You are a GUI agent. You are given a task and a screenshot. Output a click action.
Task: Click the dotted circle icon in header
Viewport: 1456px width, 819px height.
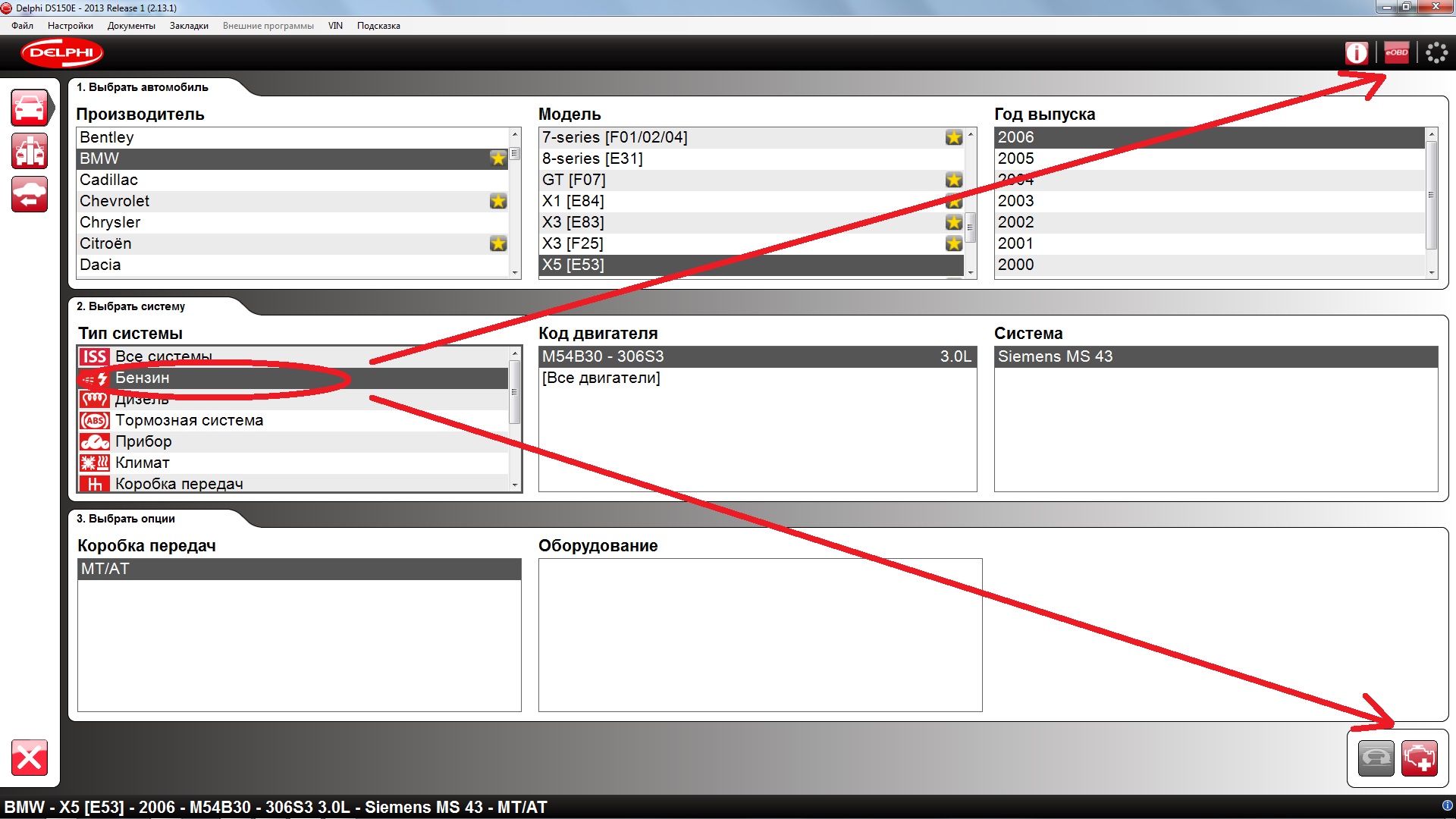[1436, 53]
